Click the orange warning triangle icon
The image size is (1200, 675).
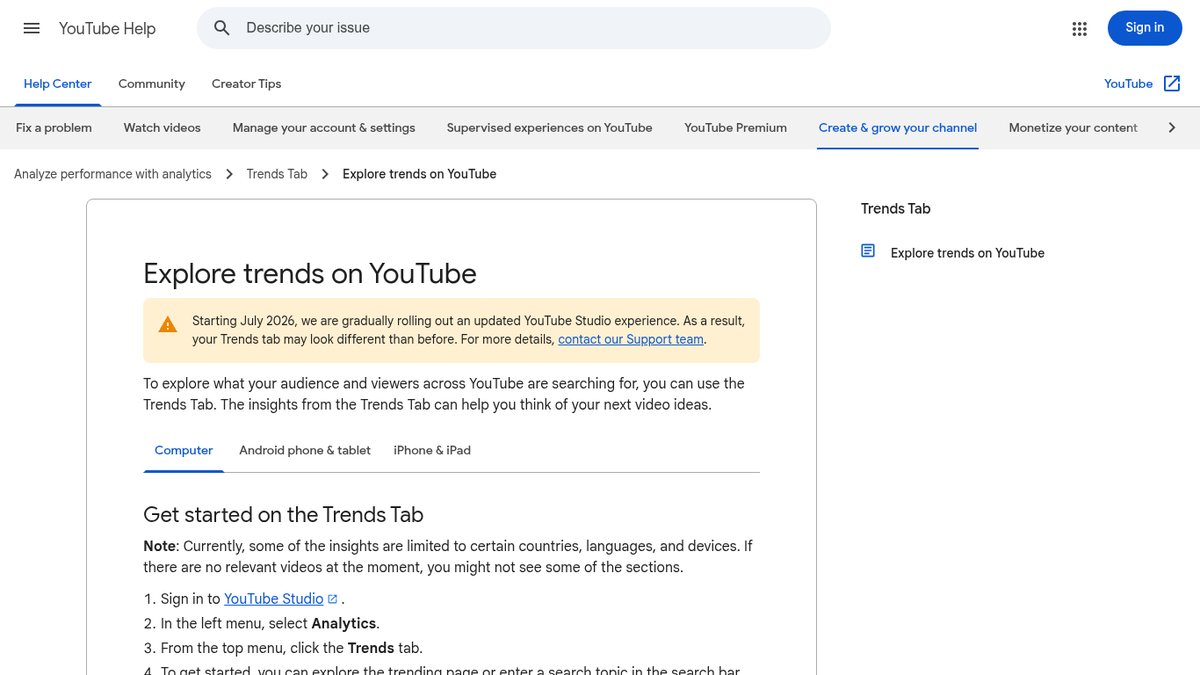coord(168,324)
